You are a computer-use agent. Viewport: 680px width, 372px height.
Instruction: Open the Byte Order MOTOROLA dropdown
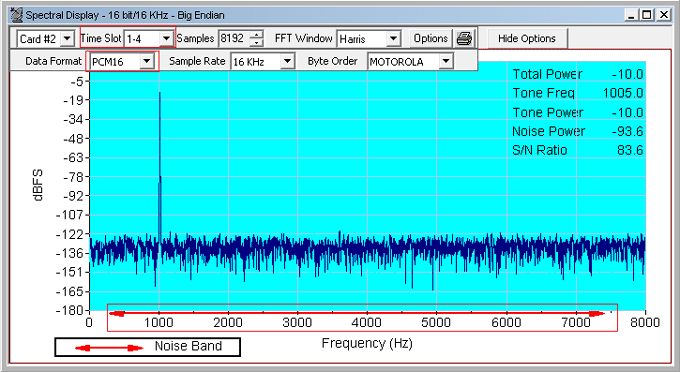[446, 61]
